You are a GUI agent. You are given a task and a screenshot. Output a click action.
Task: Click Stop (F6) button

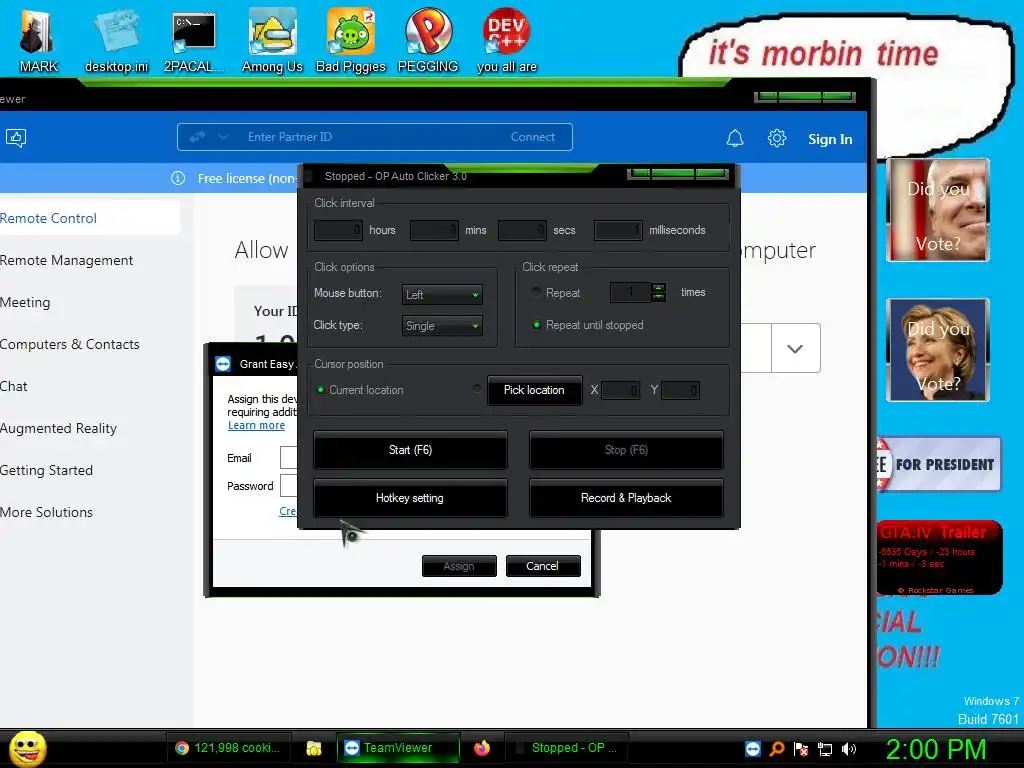pyautogui.click(x=626, y=450)
